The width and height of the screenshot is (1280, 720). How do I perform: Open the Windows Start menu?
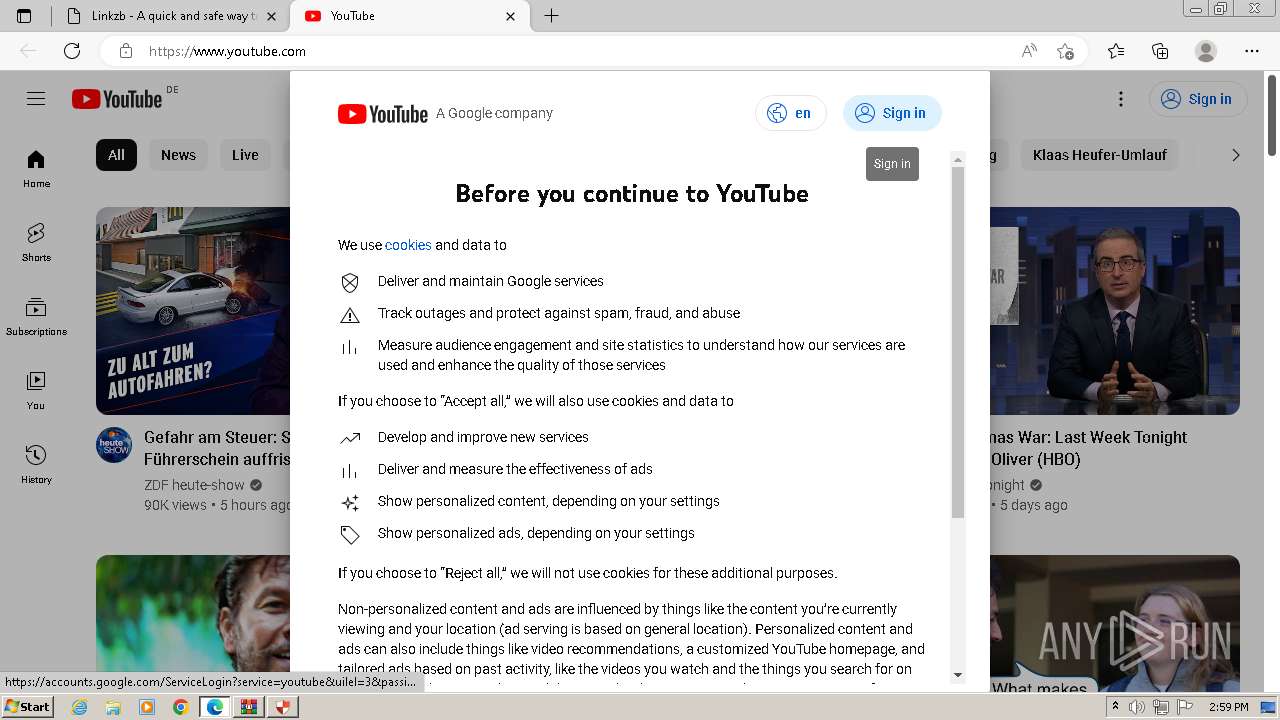point(28,707)
